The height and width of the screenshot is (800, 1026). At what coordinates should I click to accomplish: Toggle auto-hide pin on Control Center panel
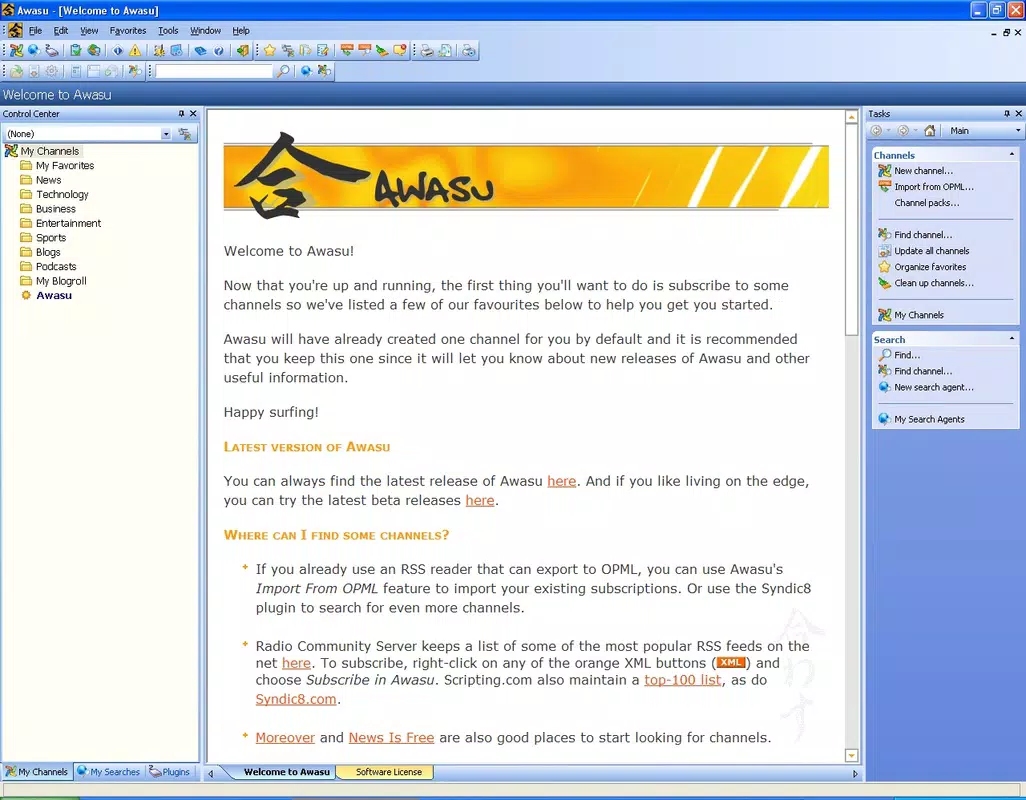click(181, 113)
